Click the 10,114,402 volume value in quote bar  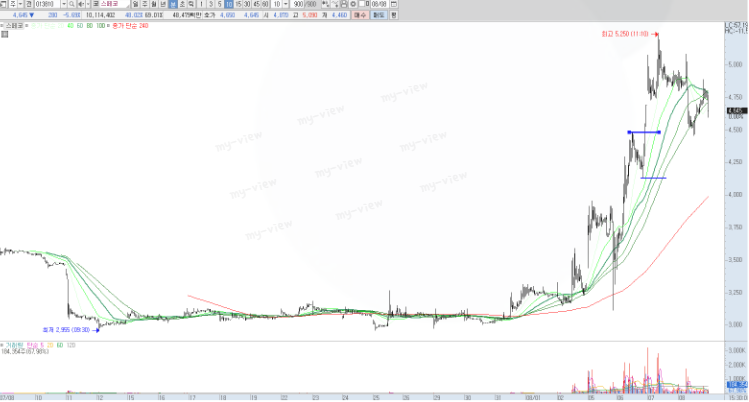(100, 15)
